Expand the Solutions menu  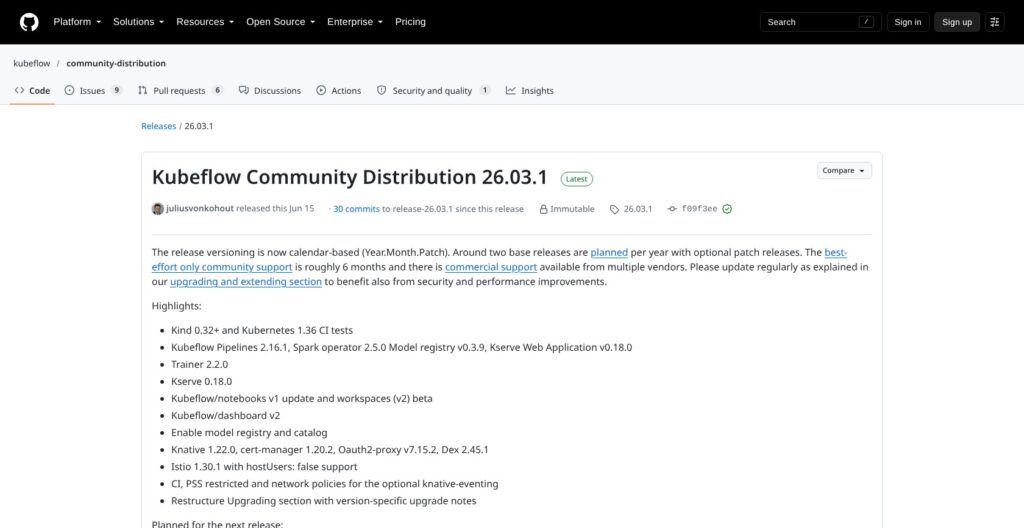[138, 22]
